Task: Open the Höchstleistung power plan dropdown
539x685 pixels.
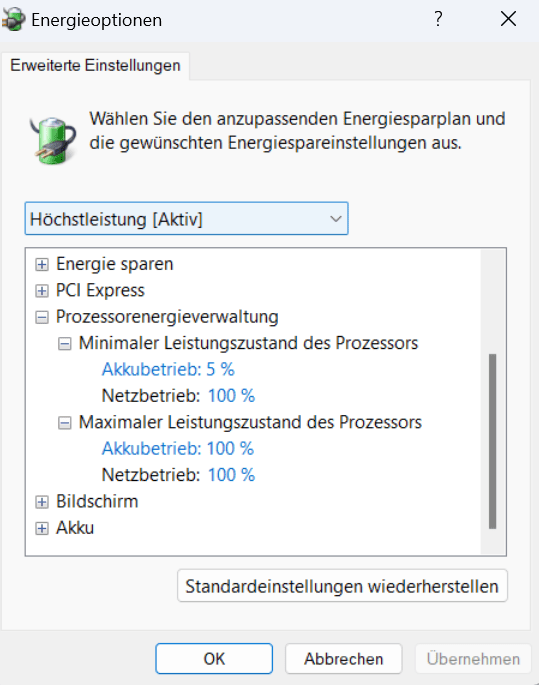Action: 187,218
